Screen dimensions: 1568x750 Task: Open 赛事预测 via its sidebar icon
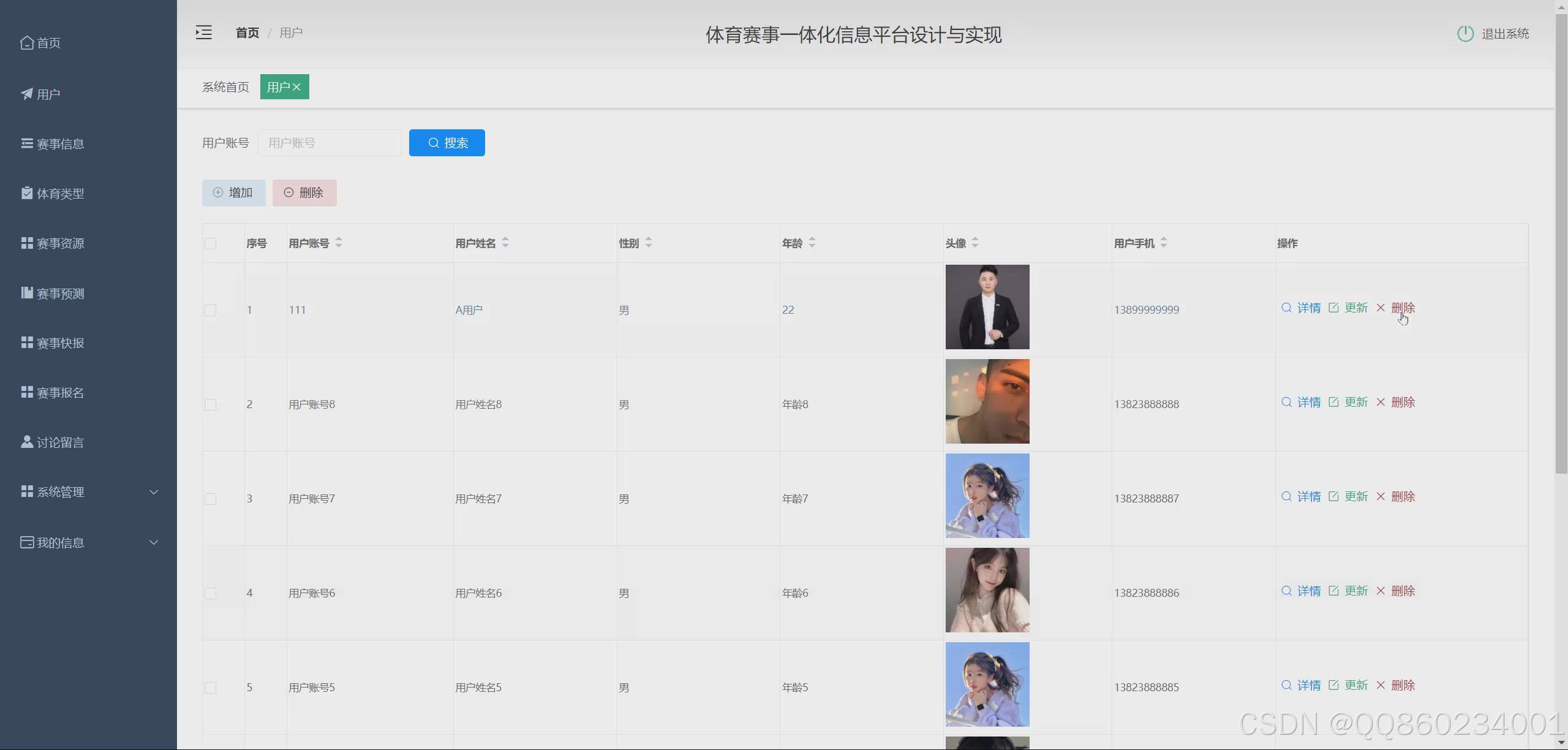27,293
